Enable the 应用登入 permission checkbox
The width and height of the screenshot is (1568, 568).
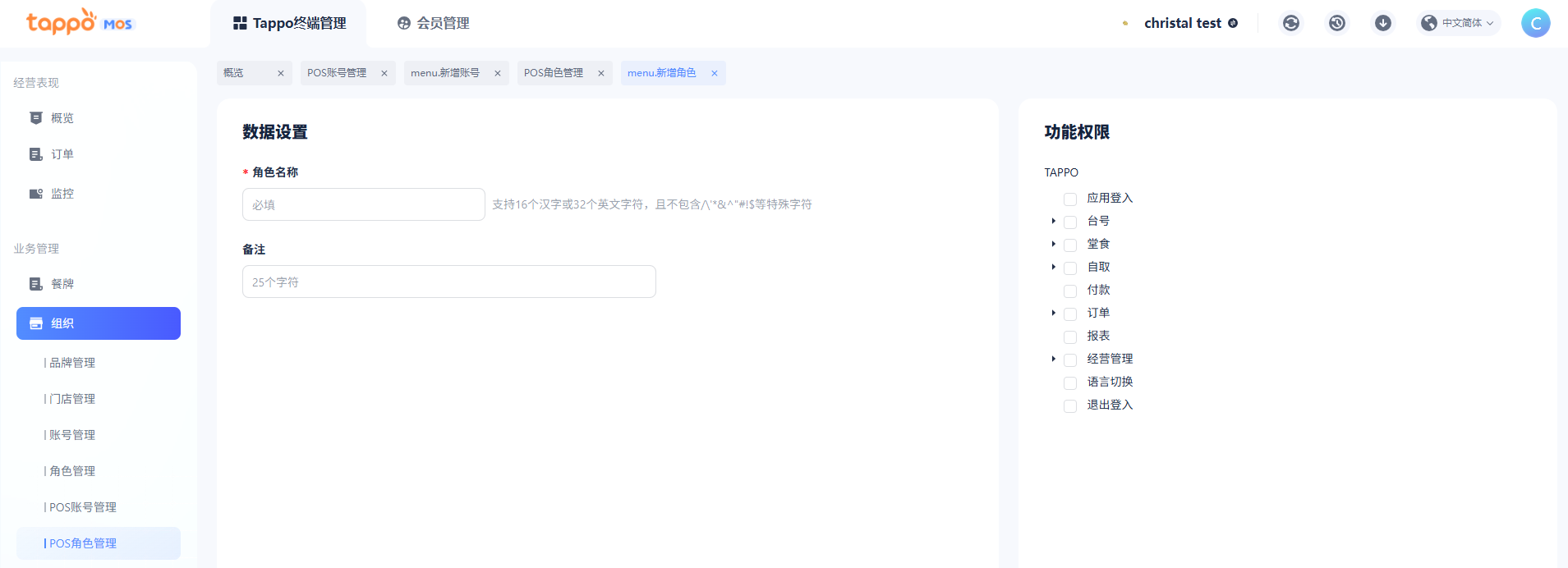pyautogui.click(x=1070, y=199)
